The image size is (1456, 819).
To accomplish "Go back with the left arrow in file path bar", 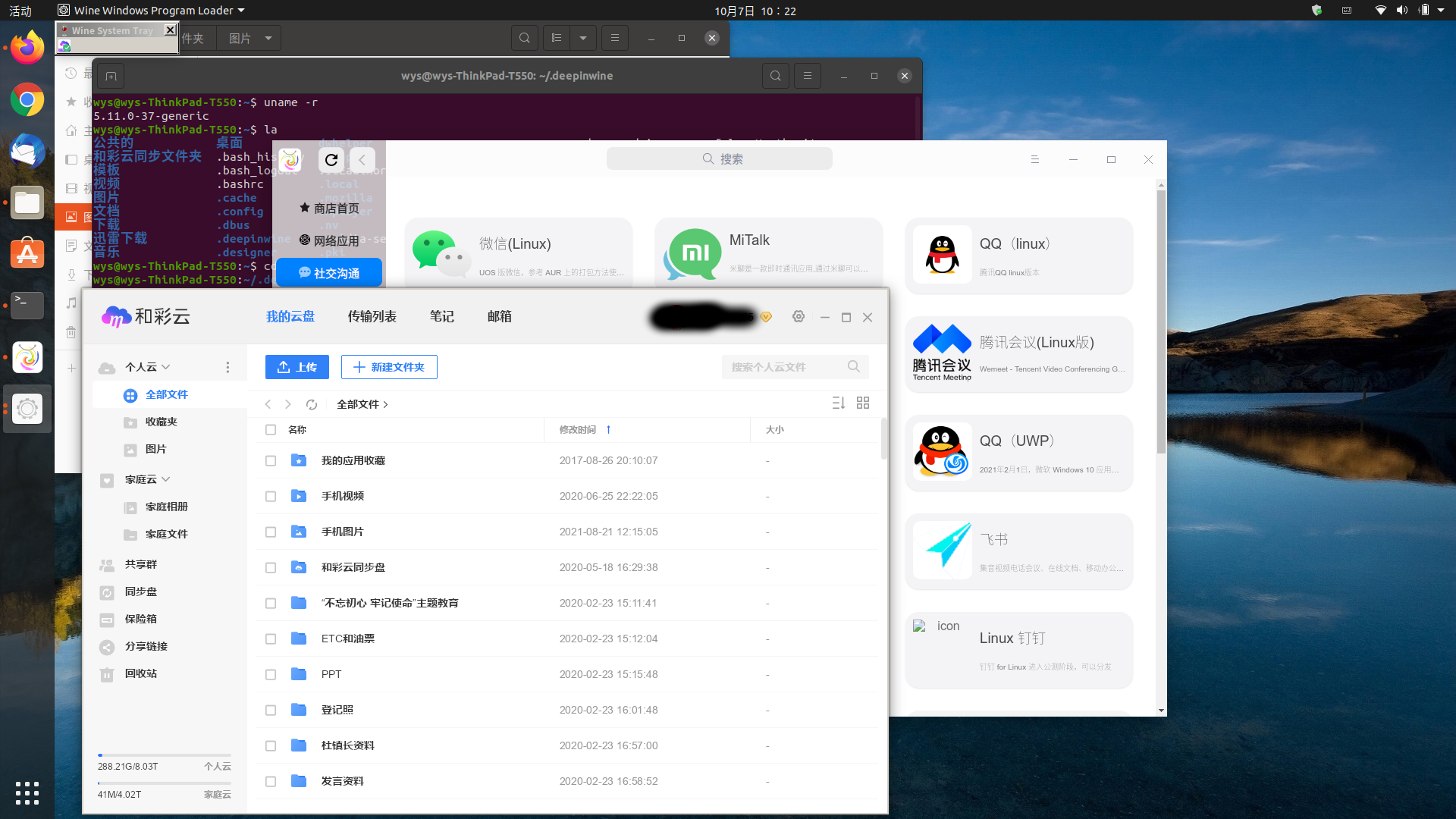I will pos(268,404).
